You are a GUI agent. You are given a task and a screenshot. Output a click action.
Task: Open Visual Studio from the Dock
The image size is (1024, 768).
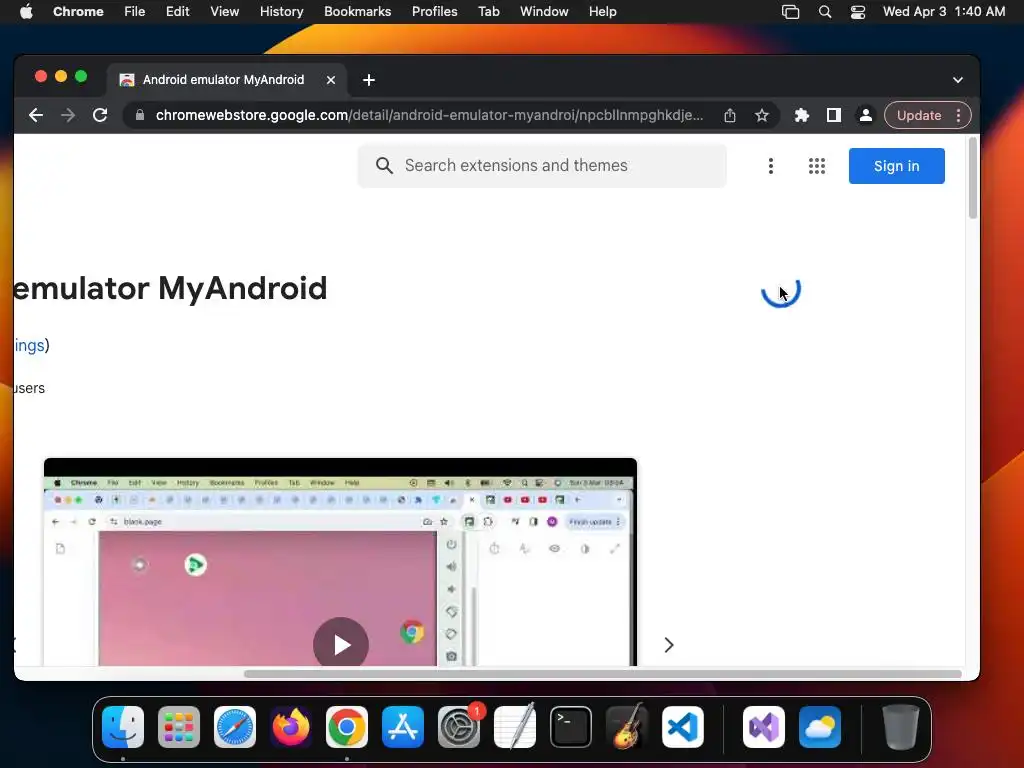764,727
